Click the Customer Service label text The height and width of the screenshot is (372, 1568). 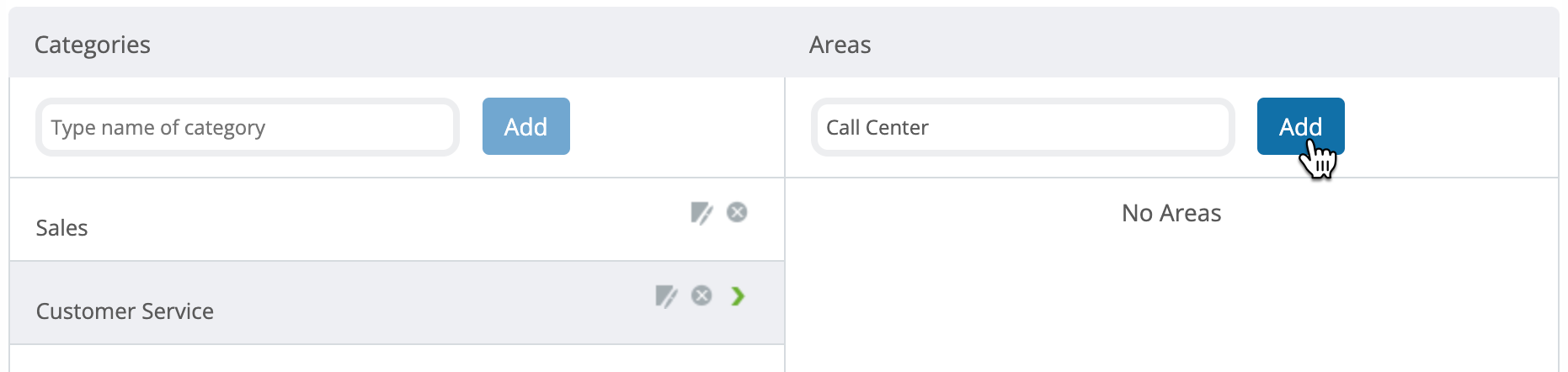(x=125, y=311)
